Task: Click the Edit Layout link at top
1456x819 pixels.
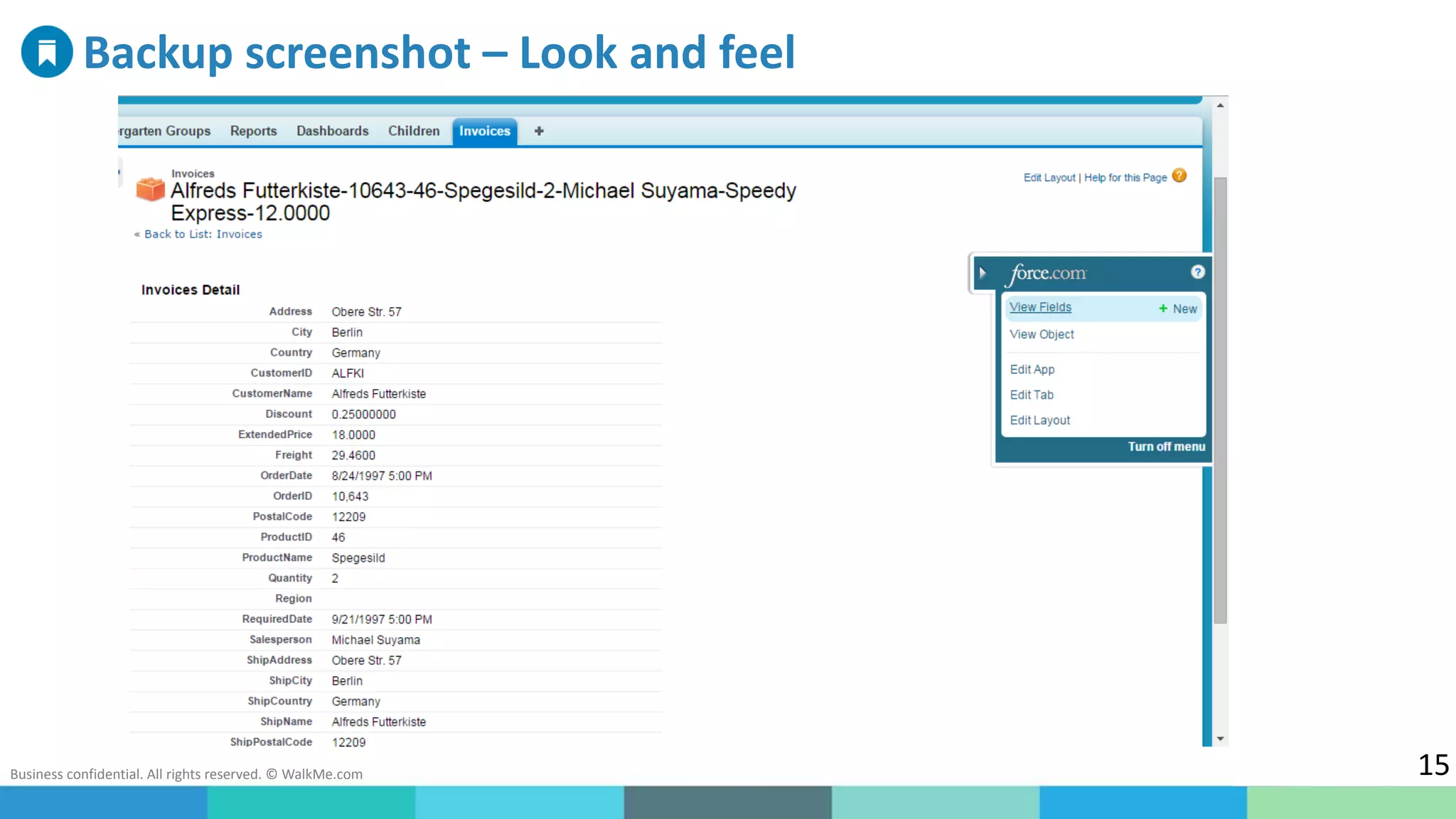Action: pos(1049,178)
